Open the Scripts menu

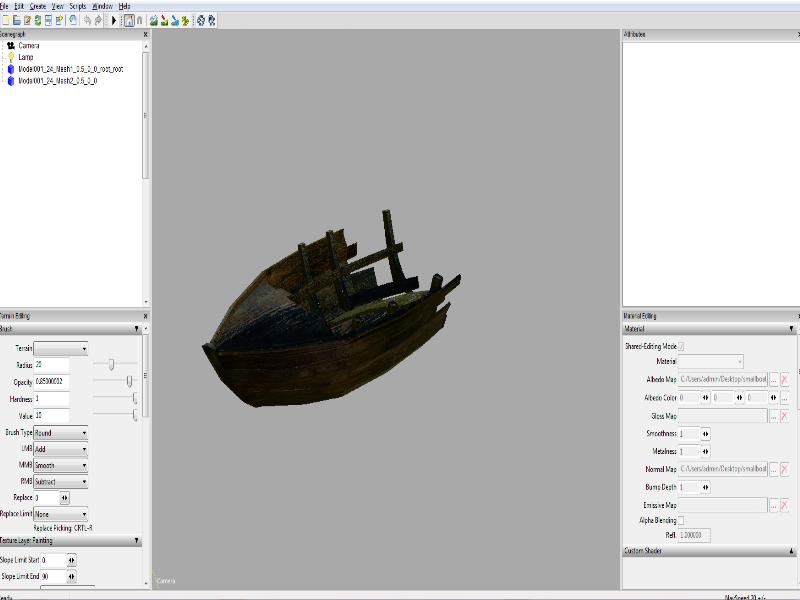pyautogui.click(x=78, y=6)
